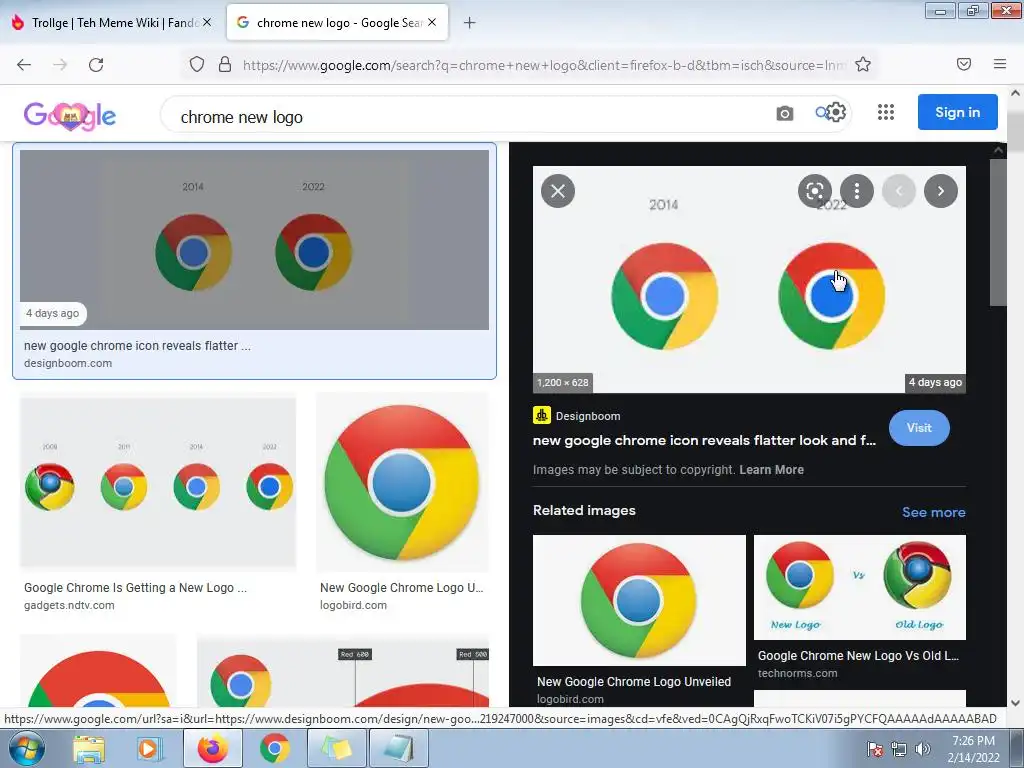Switch to Firefox in the taskbar
Viewport: 1024px width, 768px height.
[212, 748]
